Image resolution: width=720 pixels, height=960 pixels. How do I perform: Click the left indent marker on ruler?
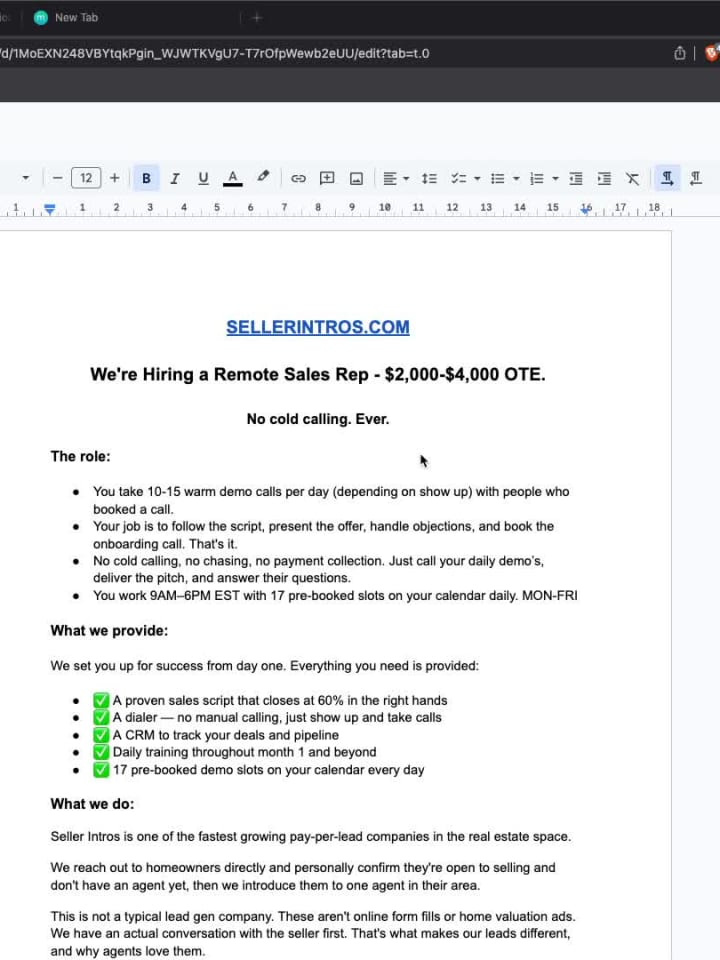click(x=50, y=209)
